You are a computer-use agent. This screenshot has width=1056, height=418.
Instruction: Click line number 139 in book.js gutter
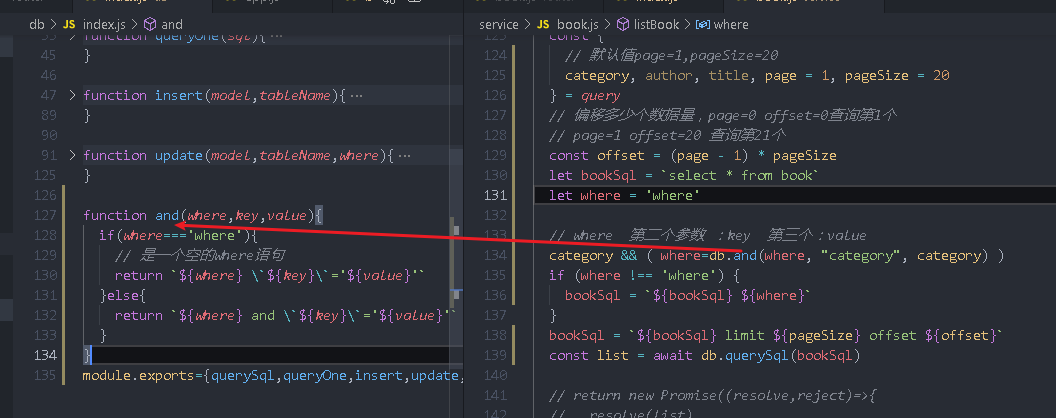pyautogui.click(x=495, y=355)
